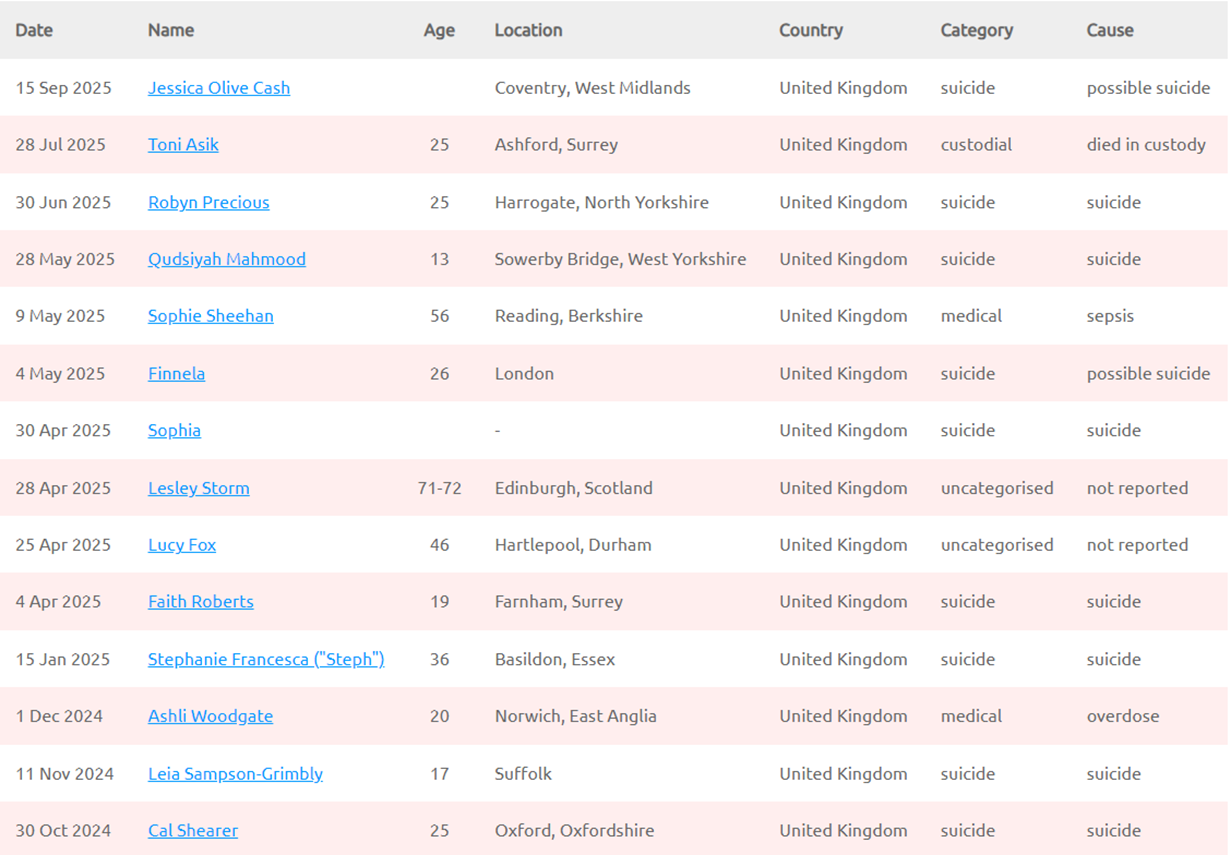Click the Cal Shearer link
The height and width of the screenshot is (855, 1231).
pyautogui.click(x=193, y=831)
